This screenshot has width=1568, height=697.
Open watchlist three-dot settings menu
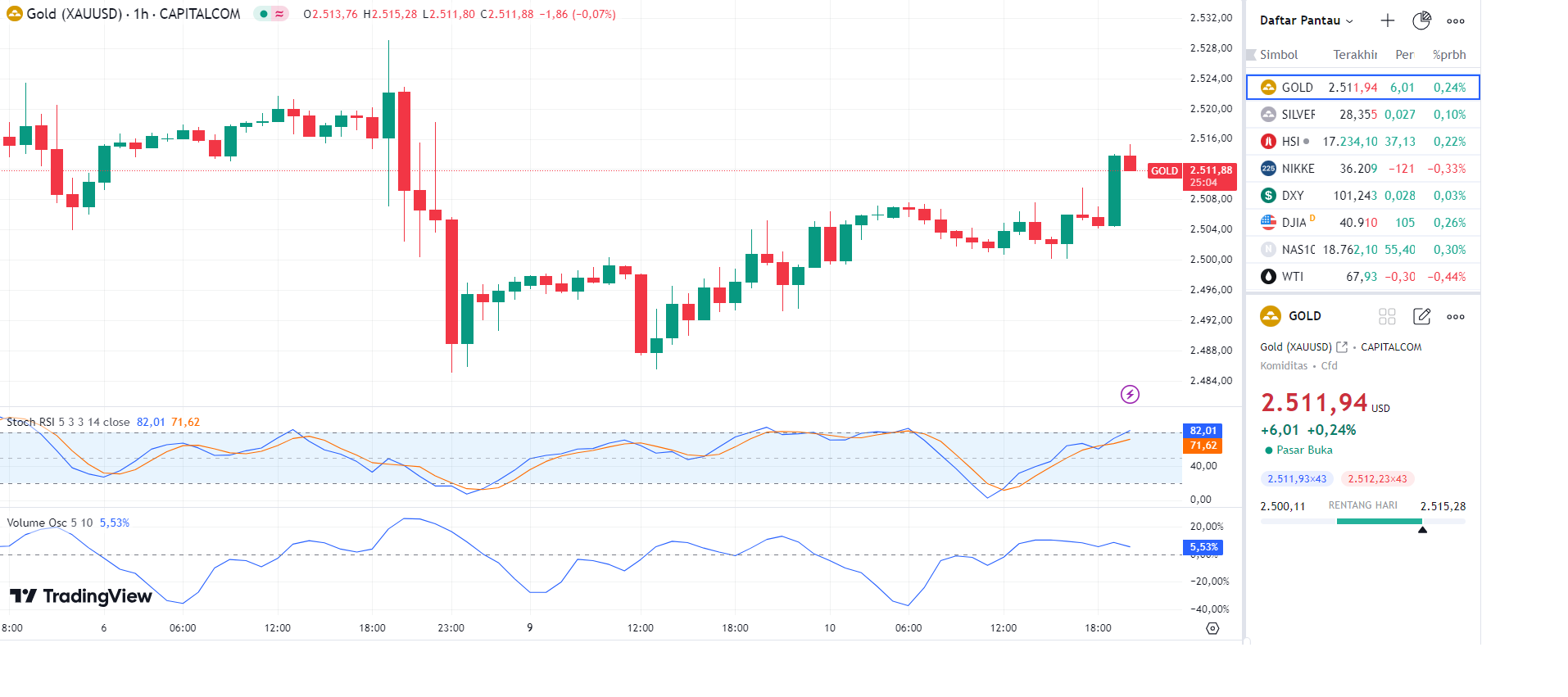(x=1456, y=21)
